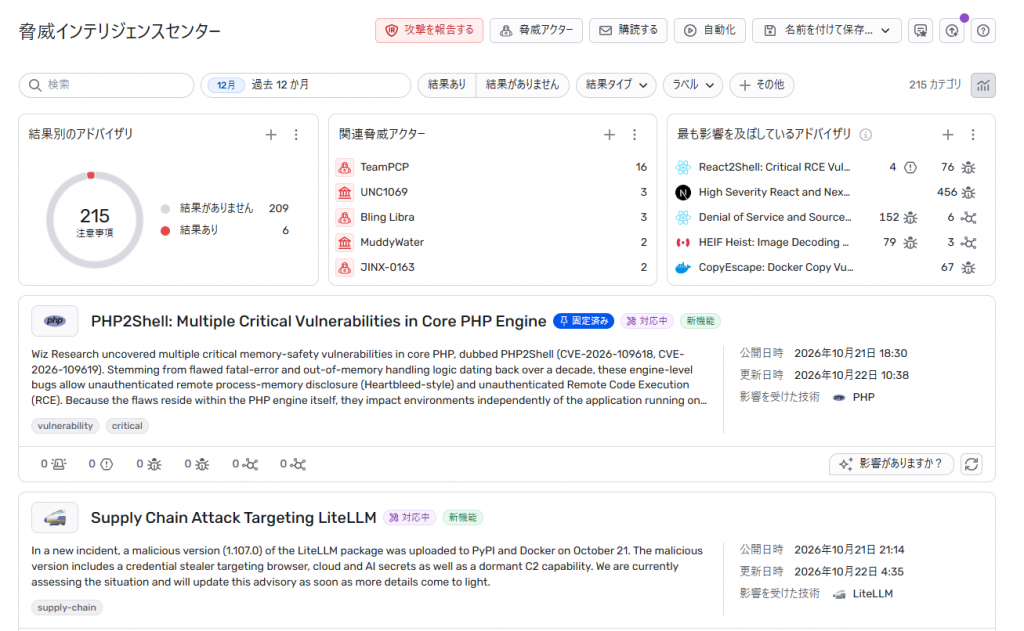Click the exclamation circle counter on PHP2Shell
Screen dimensions: 1024x631
click(101, 464)
